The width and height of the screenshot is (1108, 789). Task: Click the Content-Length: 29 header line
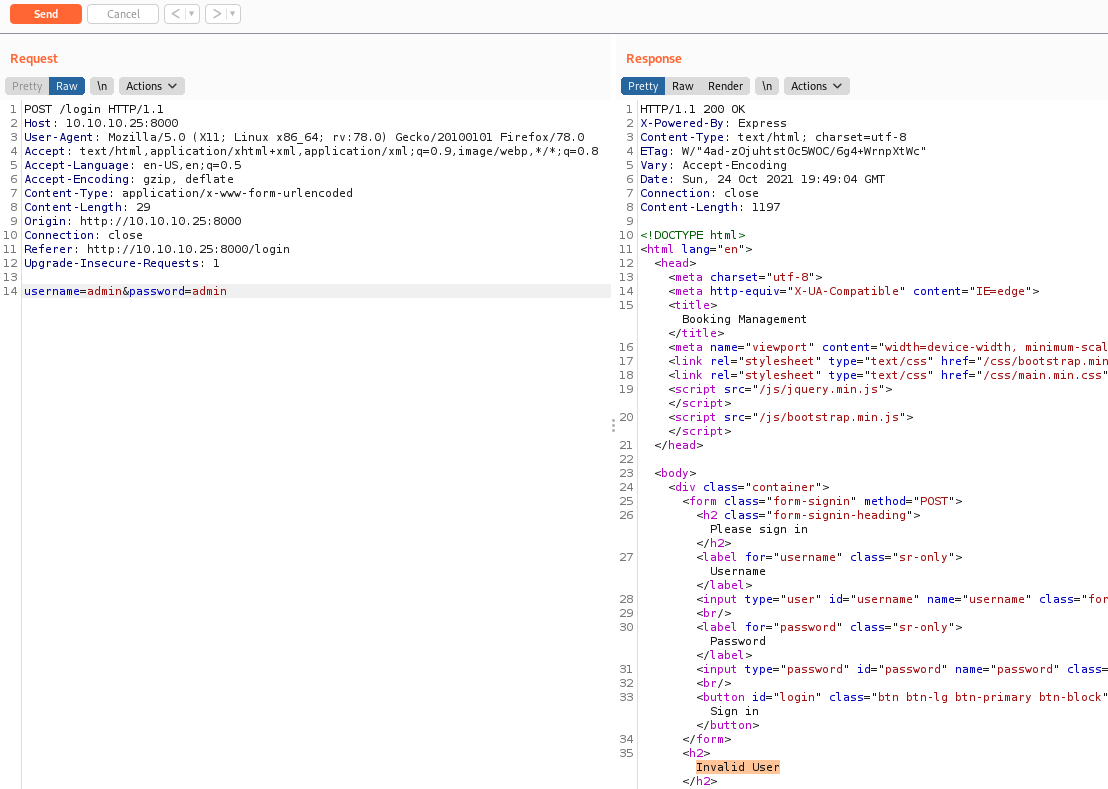click(x=87, y=207)
